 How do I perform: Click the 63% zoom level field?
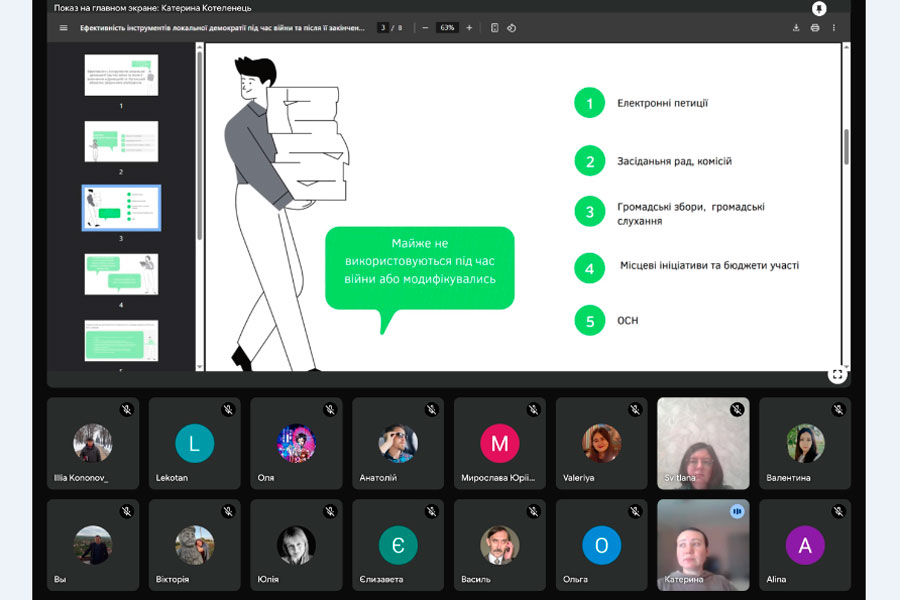pos(447,28)
